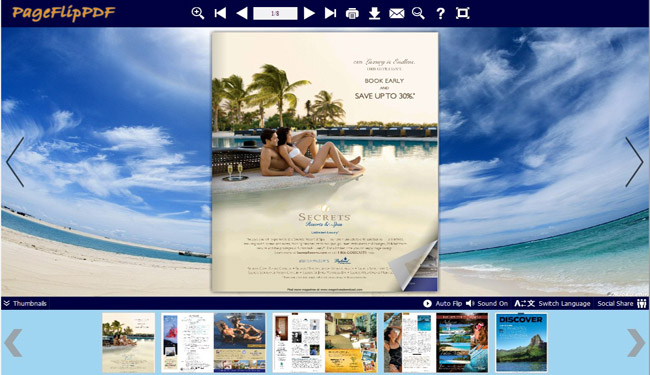Open the thumbnail page with the brown door

[298, 343]
